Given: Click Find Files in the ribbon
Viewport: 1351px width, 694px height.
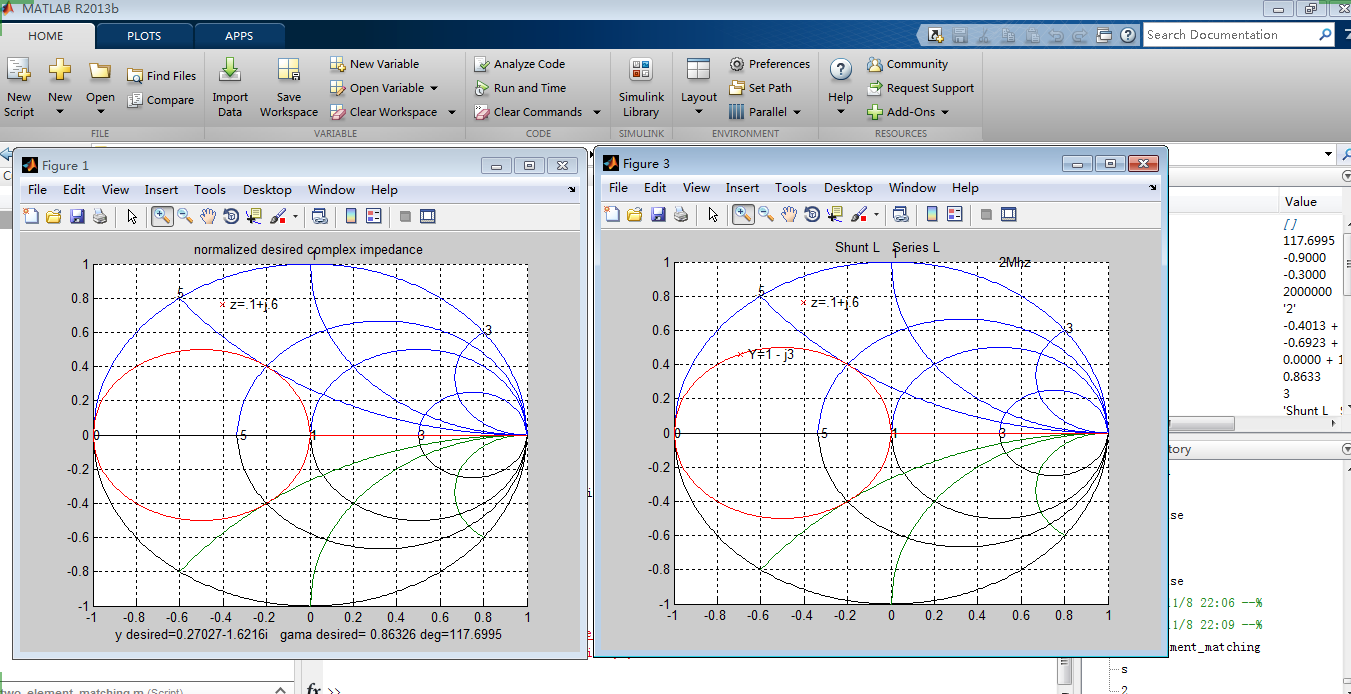Looking at the screenshot, I should coord(162,76).
